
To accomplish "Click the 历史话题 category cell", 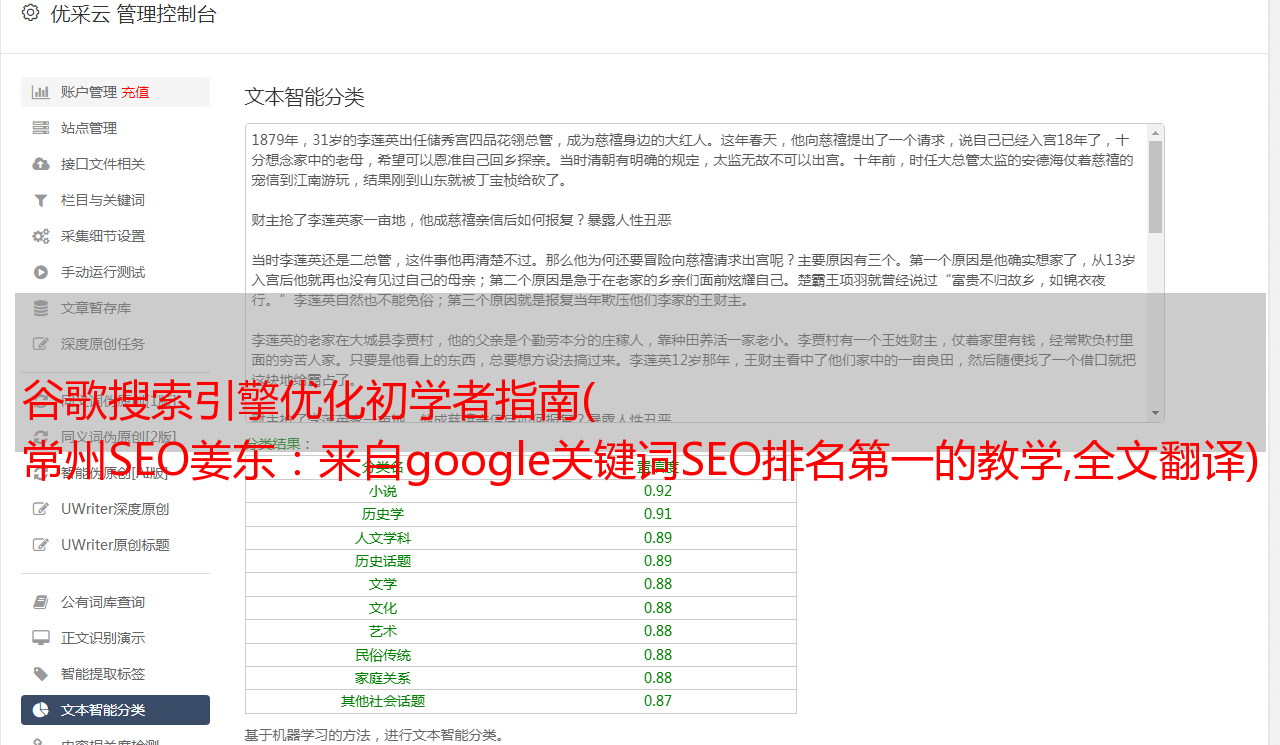I will pos(382,561).
